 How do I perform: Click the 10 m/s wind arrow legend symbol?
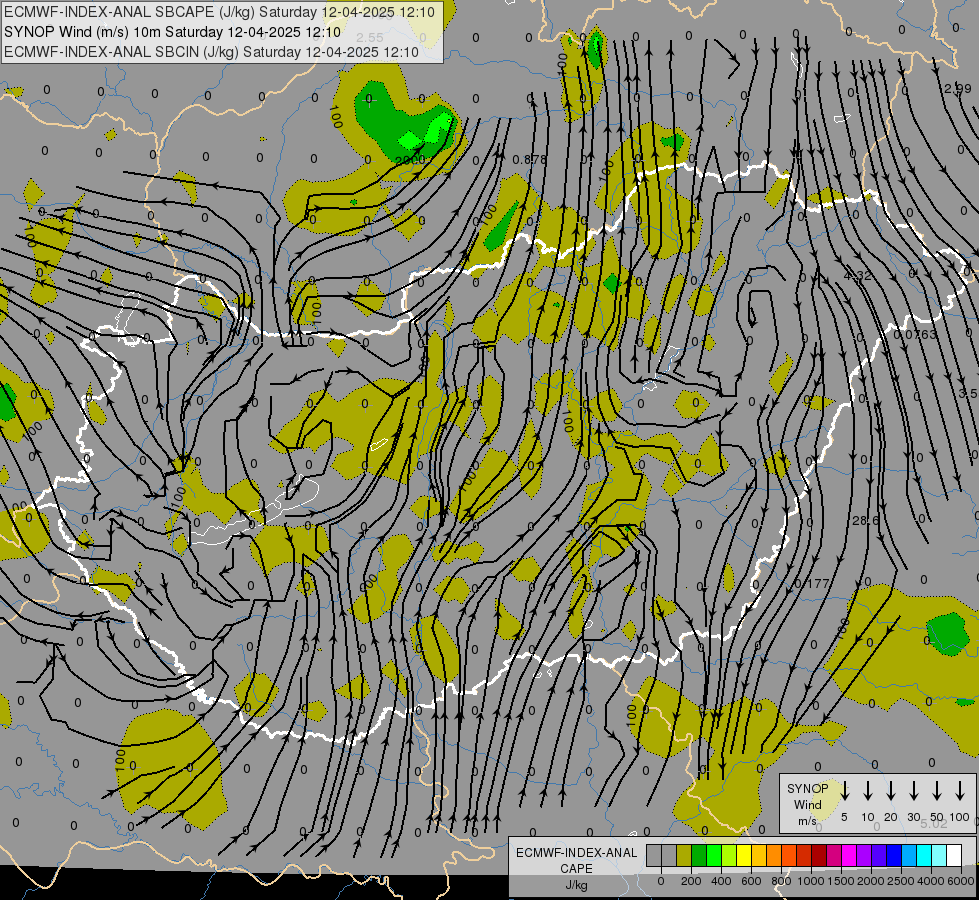(x=868, y=791)
